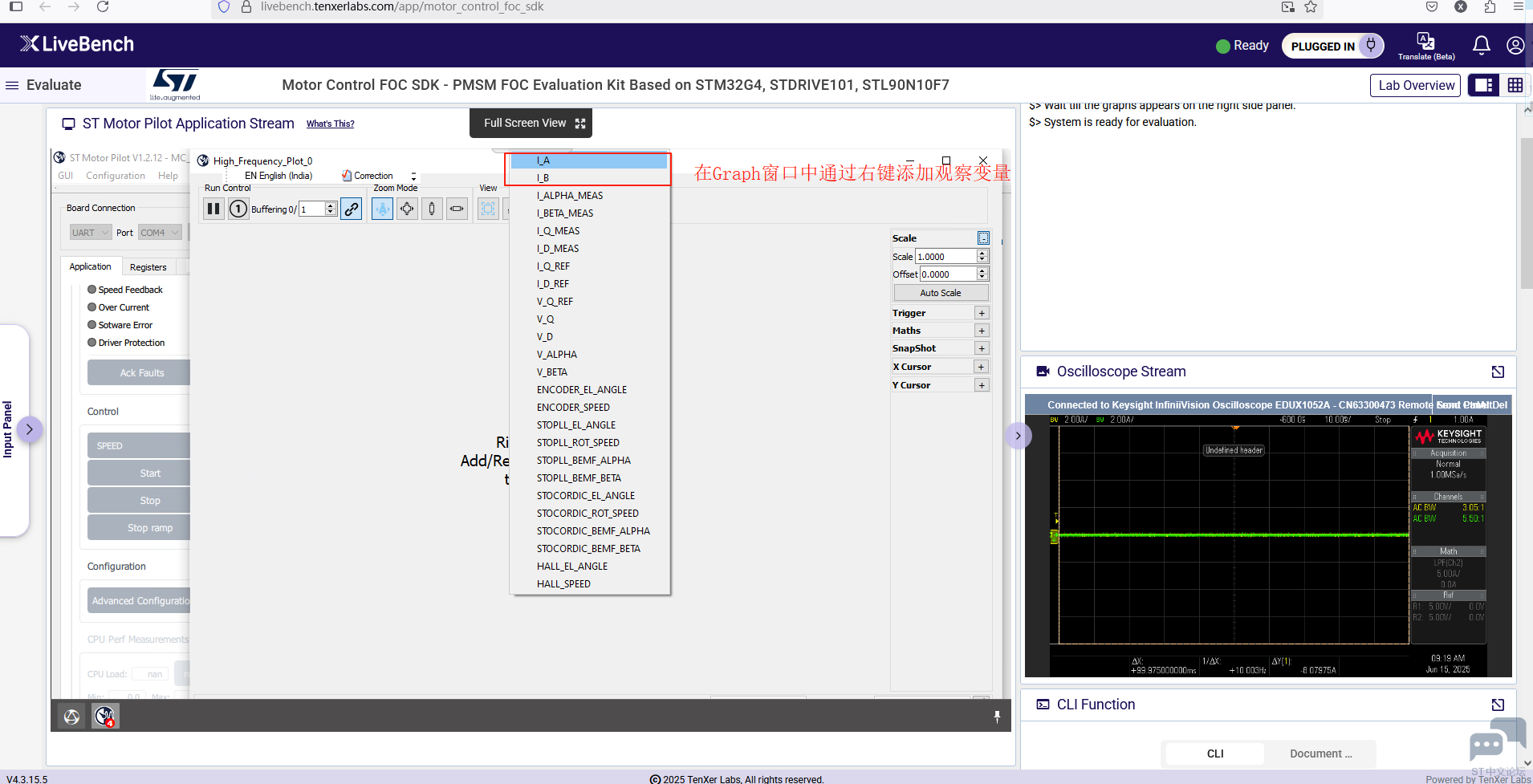This screenshot has height=784, width=1533.
Task: Open the Lab Overview button
Action: click(x=1416, y=85)
